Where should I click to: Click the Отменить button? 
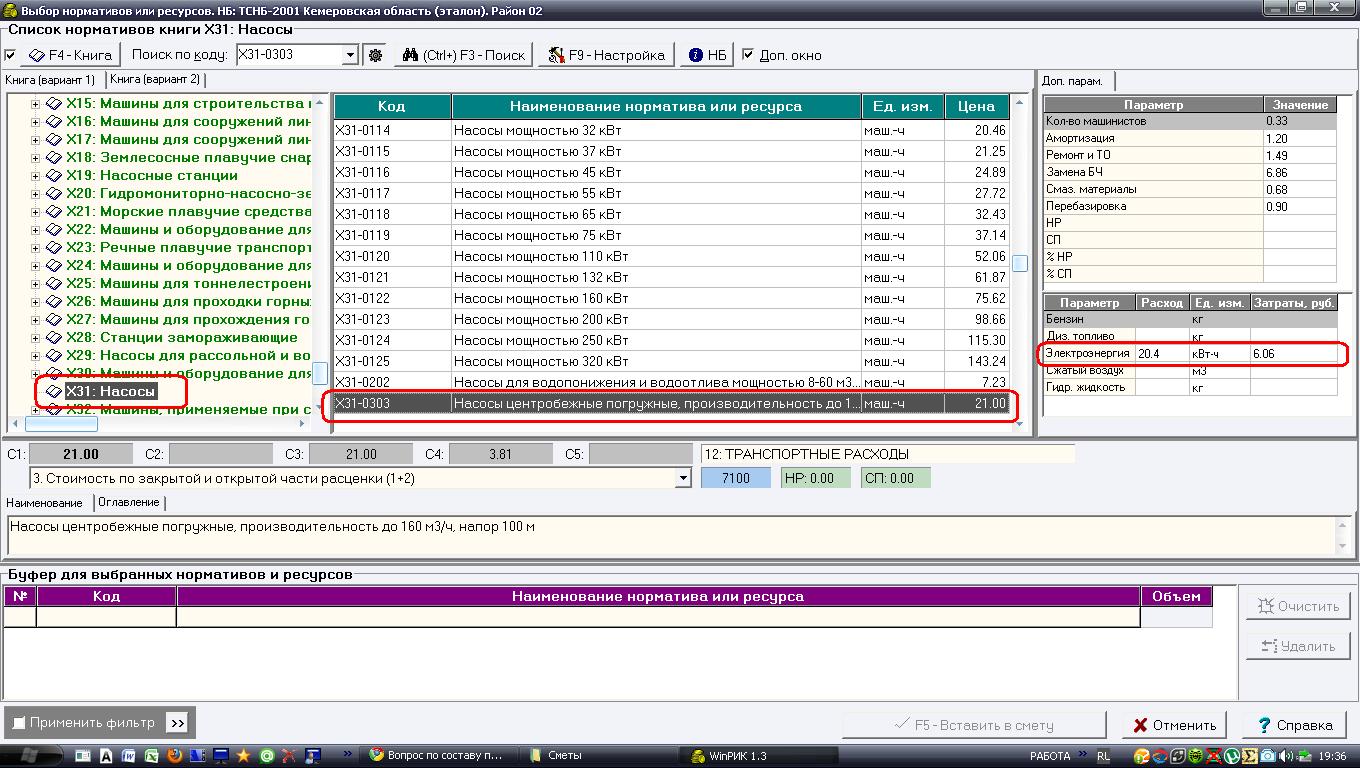pos(1175,725)
